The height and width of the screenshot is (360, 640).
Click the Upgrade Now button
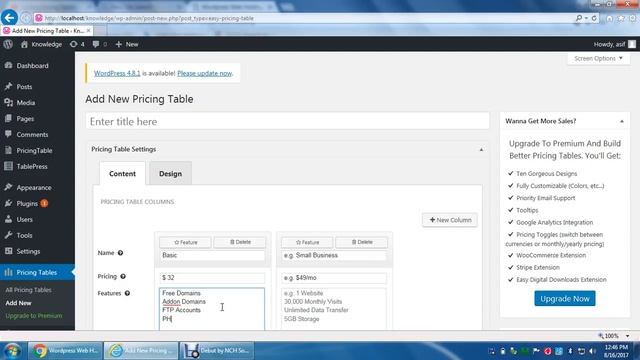click(564, 299)
